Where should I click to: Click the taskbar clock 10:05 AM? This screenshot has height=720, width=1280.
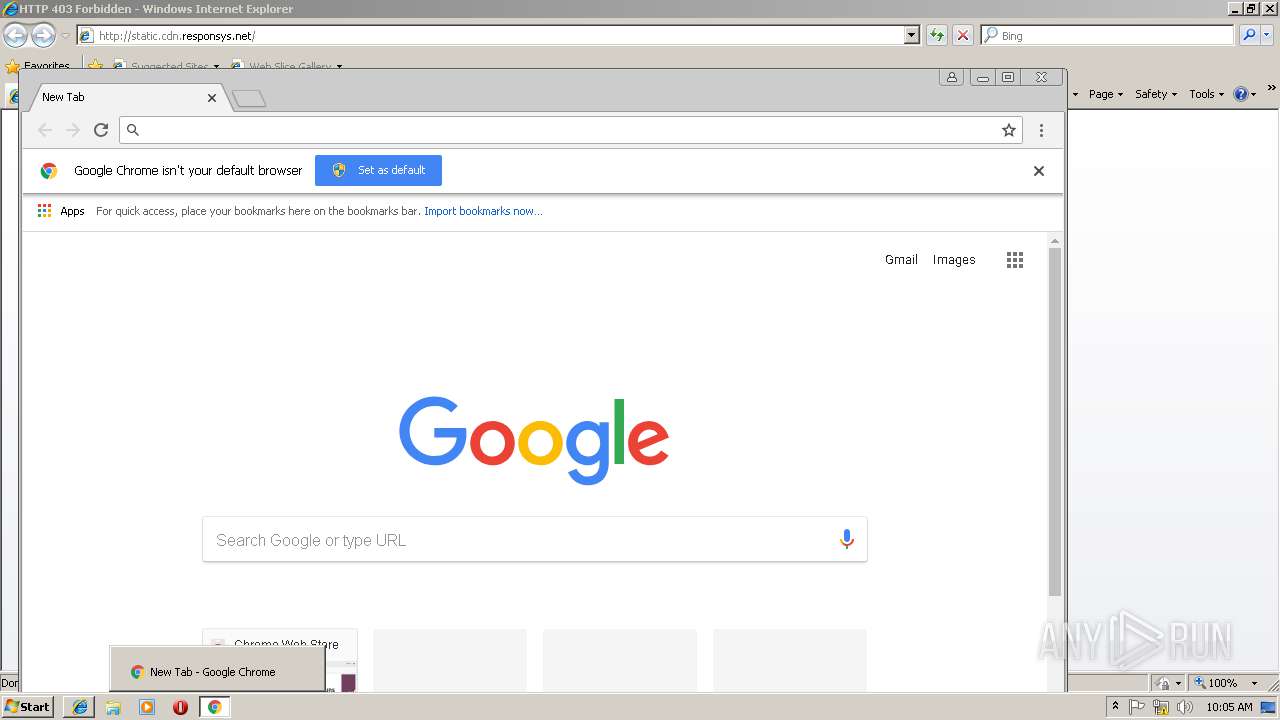pos(1229,707)
